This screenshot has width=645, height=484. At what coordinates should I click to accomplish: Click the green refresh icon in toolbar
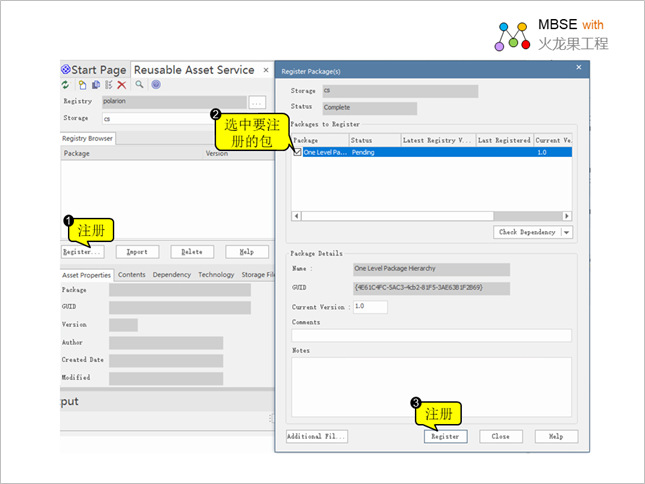point(65,86)
